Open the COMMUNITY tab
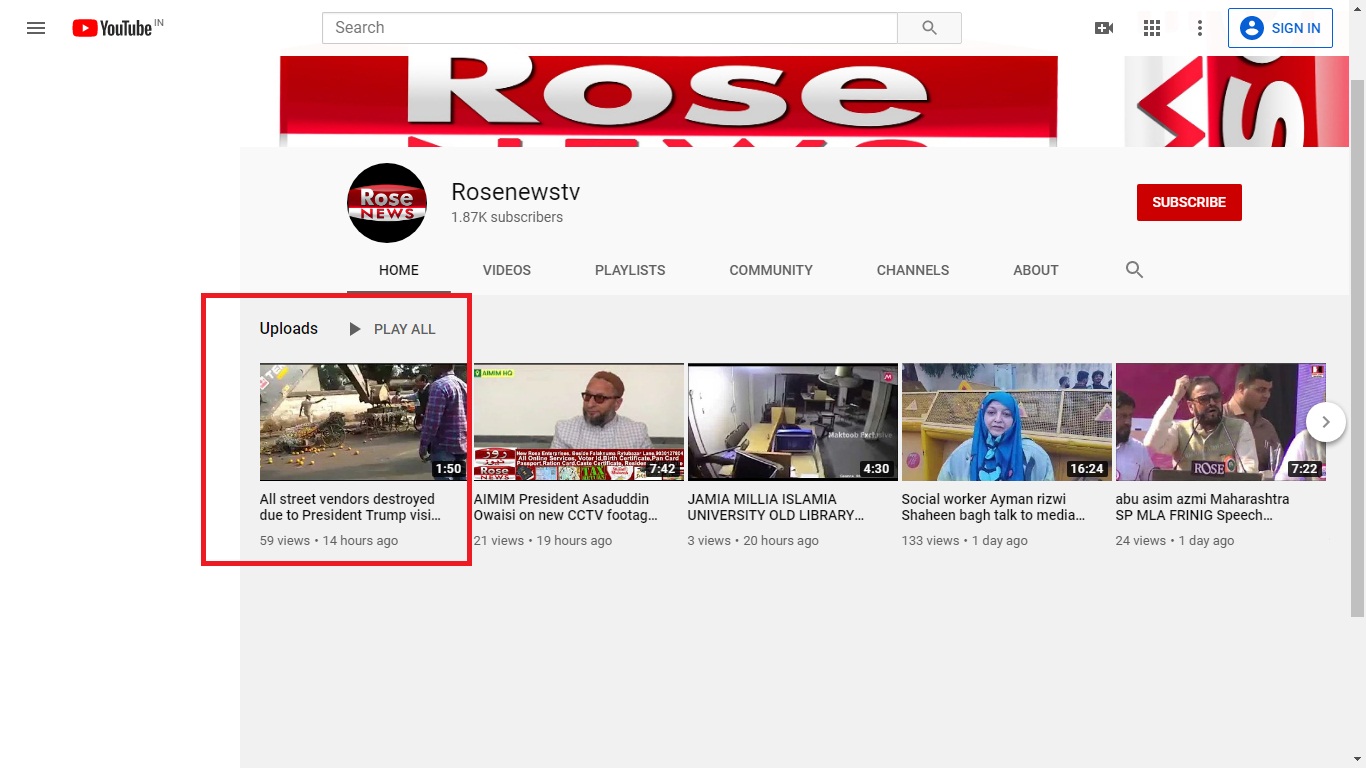 tap(771, 270)
